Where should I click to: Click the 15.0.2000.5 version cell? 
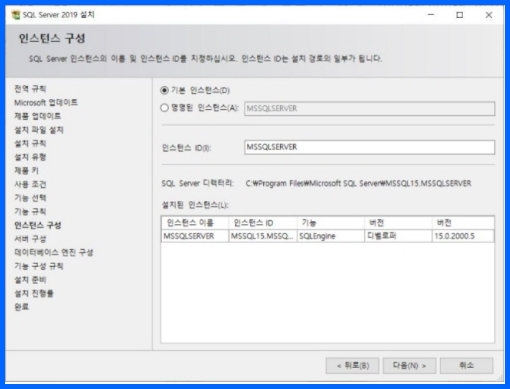[x=463, y=236]
